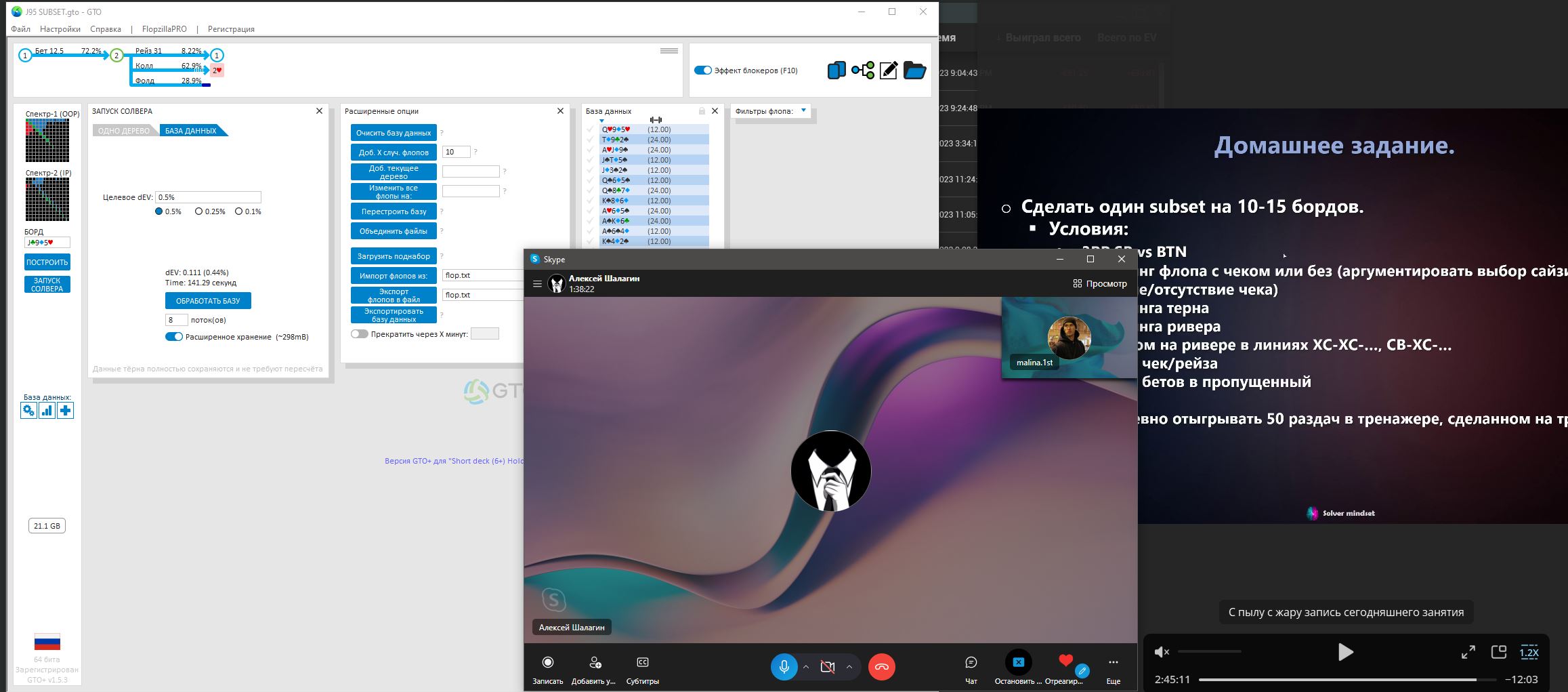Toggle the blocker effect switch
Image resolution: width=1568 pixels, height=692 pixels.
point(703,70)
